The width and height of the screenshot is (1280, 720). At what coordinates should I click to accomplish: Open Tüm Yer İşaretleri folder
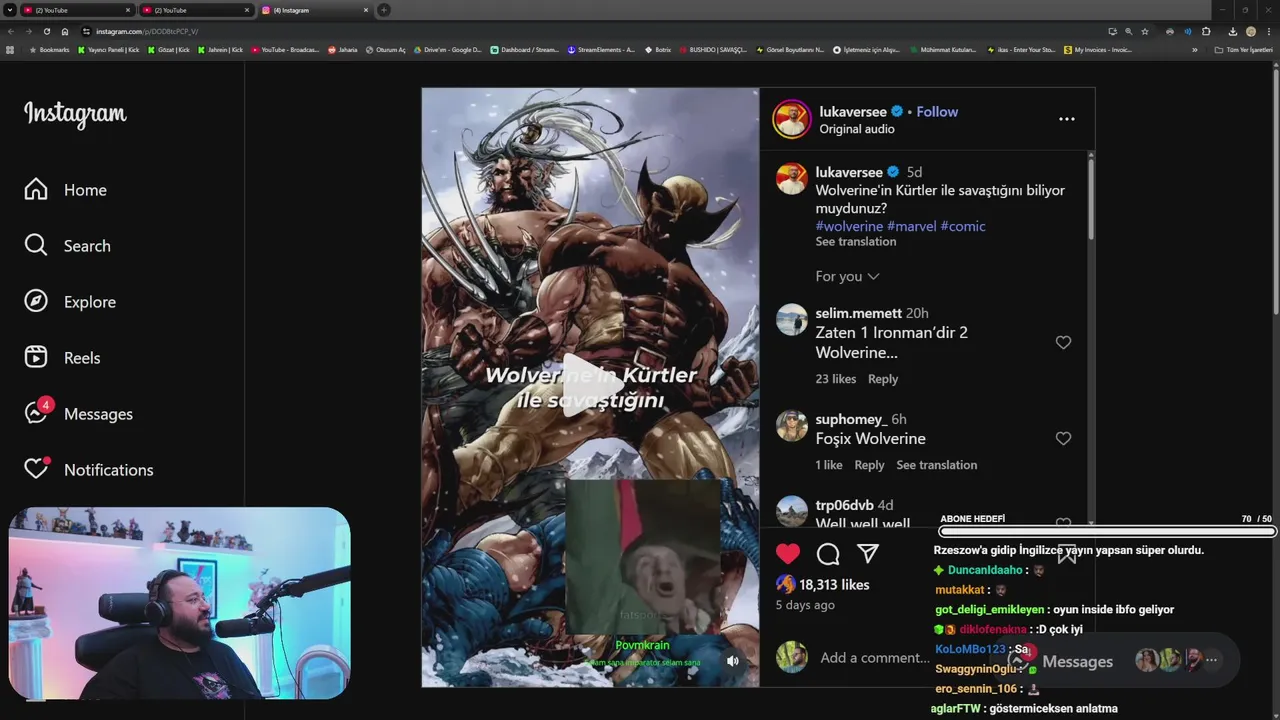[x=1243, y=50]
